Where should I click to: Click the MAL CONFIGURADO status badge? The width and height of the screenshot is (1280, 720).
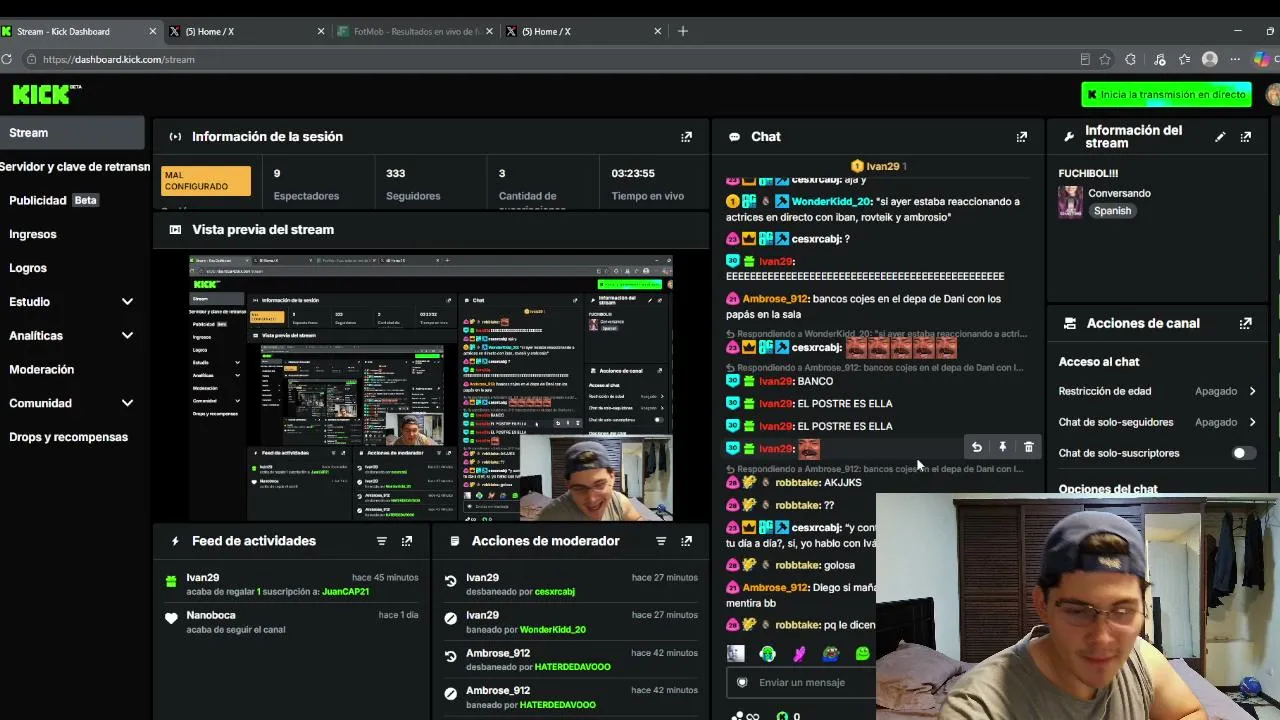(206, 181)
